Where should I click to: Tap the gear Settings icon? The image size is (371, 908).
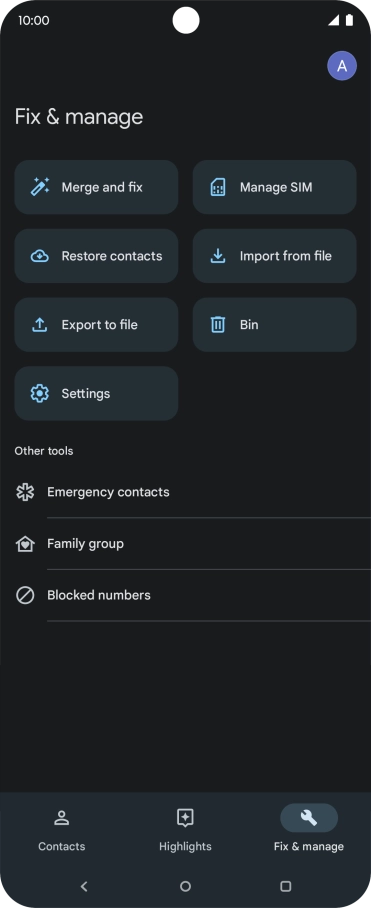pos(39,394)
